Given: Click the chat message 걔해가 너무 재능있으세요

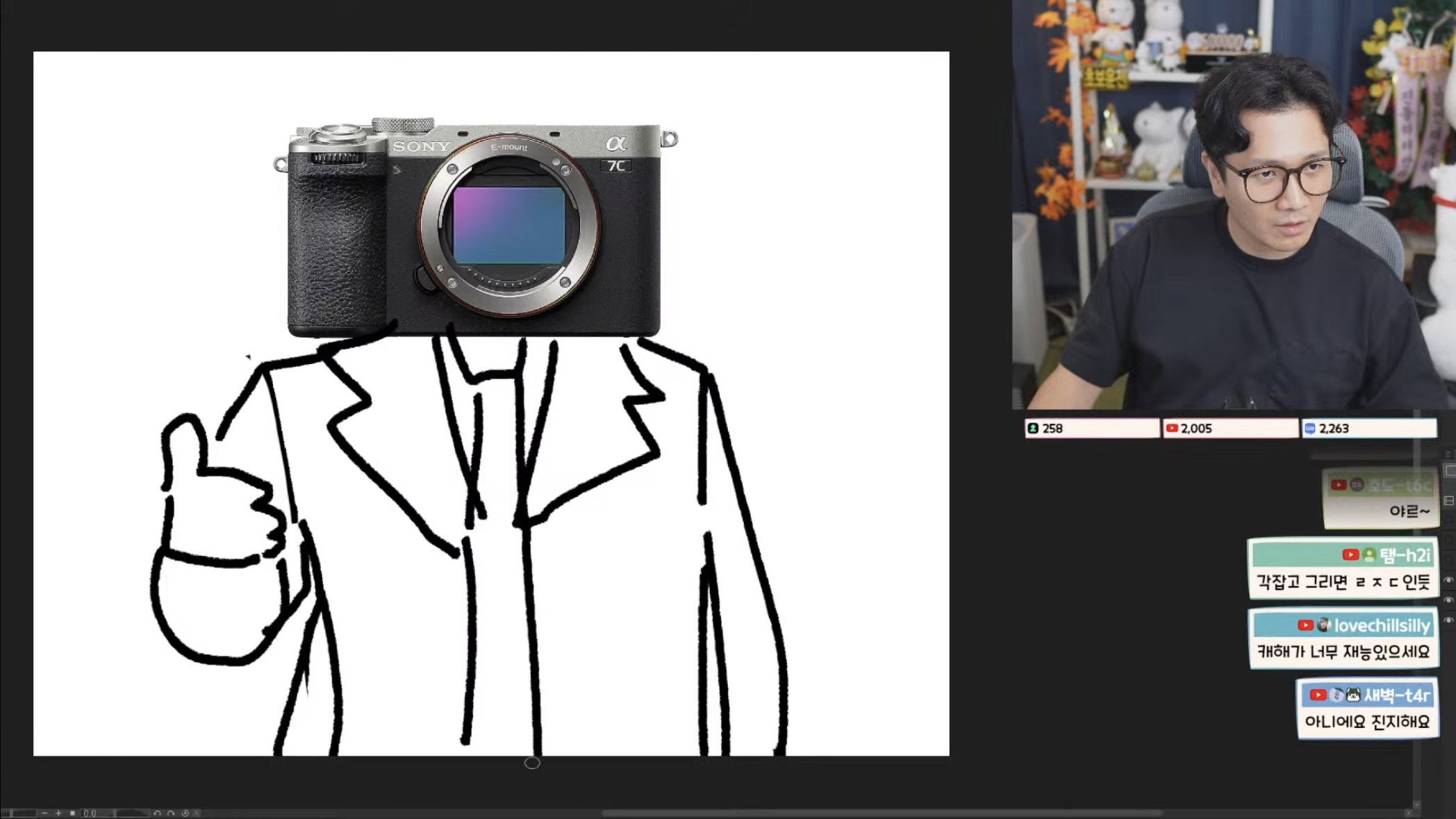Looking at the screenshot, I should coord(1343,652).
